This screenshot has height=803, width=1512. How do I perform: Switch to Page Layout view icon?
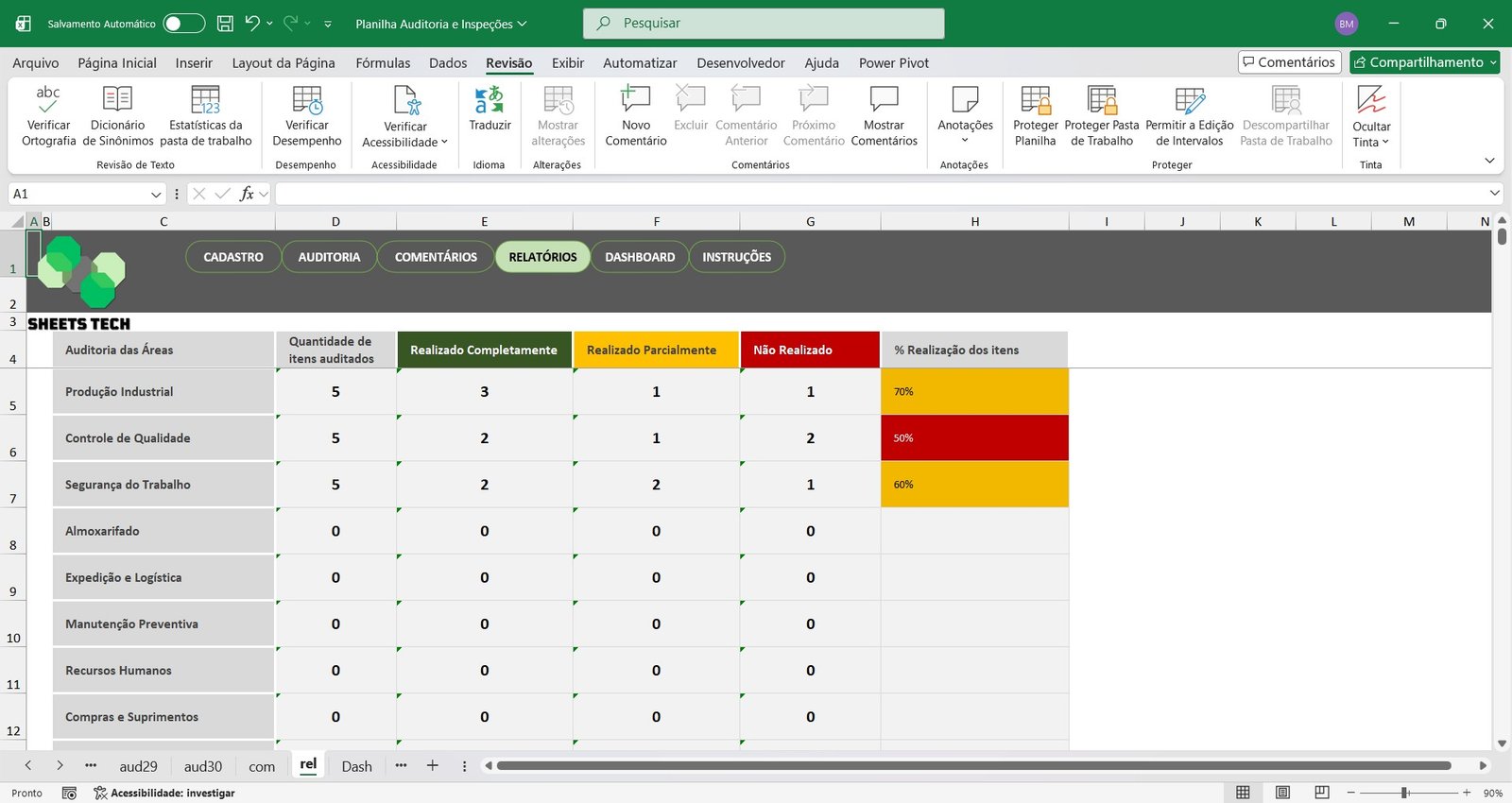1282,793
